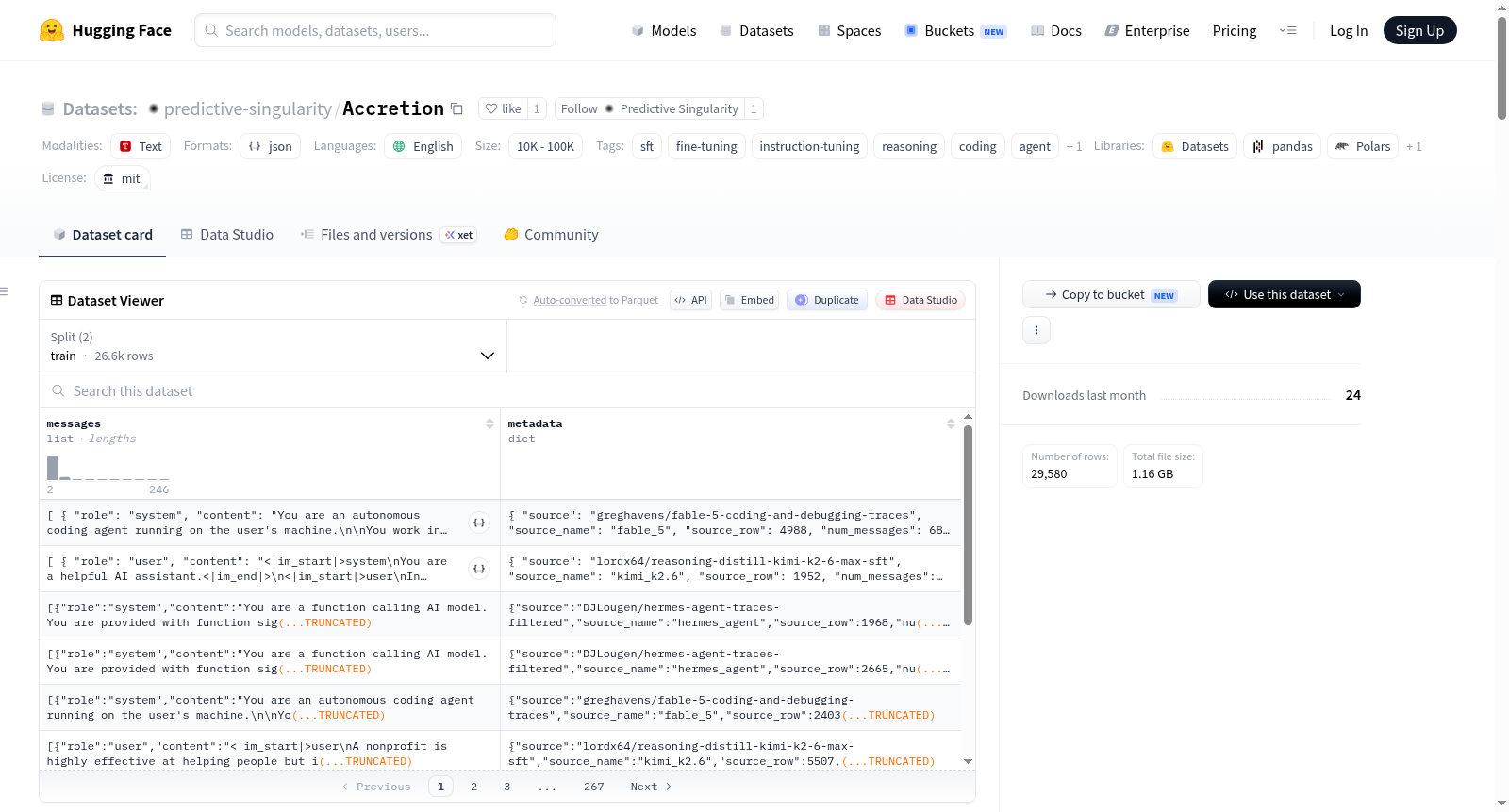Open the three-dot more actions button
Image resolution: width=1509 pixels, height=812 pixels.
pos(1036,330)
